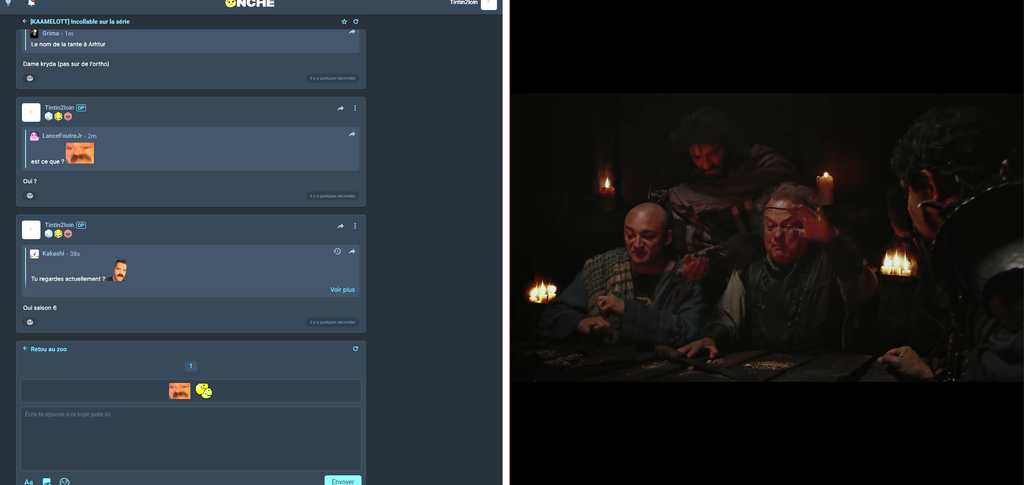Screen dimensions: 1024x485
Task: Open options menu of 'Oui ?' post
Action: point(355,108)
